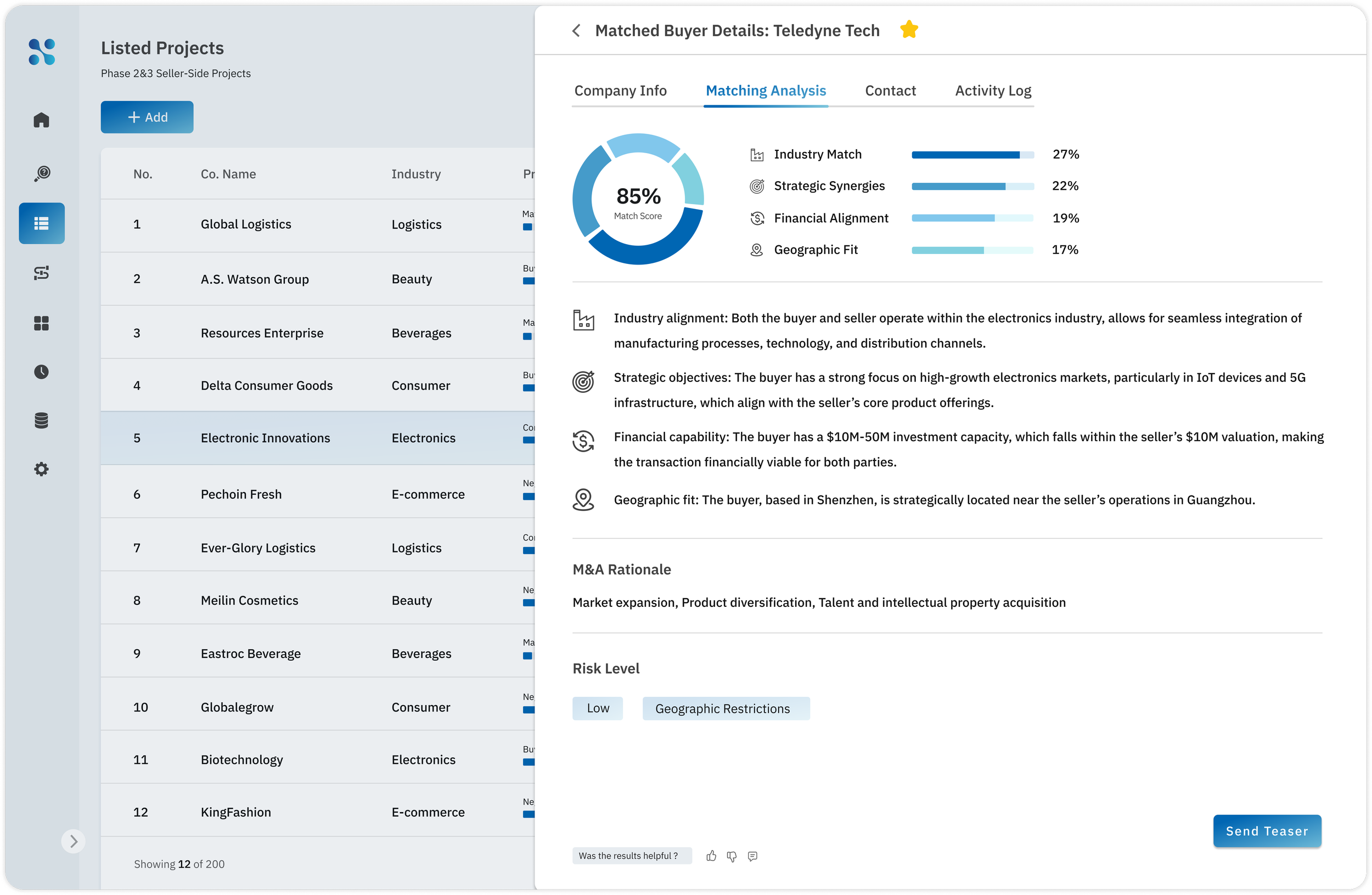Click the Send Teaser button
The height and width of the screenshot is (895, 1372).
[1267, 830]
